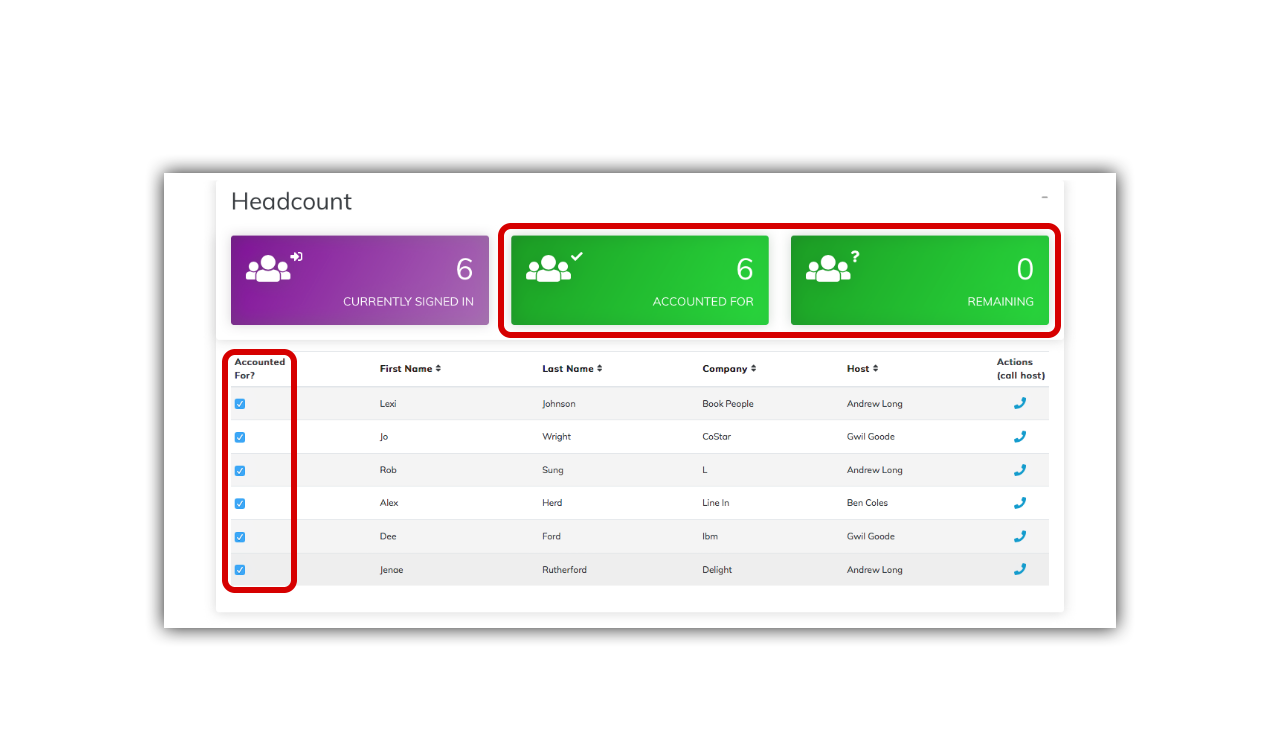Call host for Lexi Johnson
Image resolution: width=1280 pixels, height=740 pixels.
pos(1020,403)
